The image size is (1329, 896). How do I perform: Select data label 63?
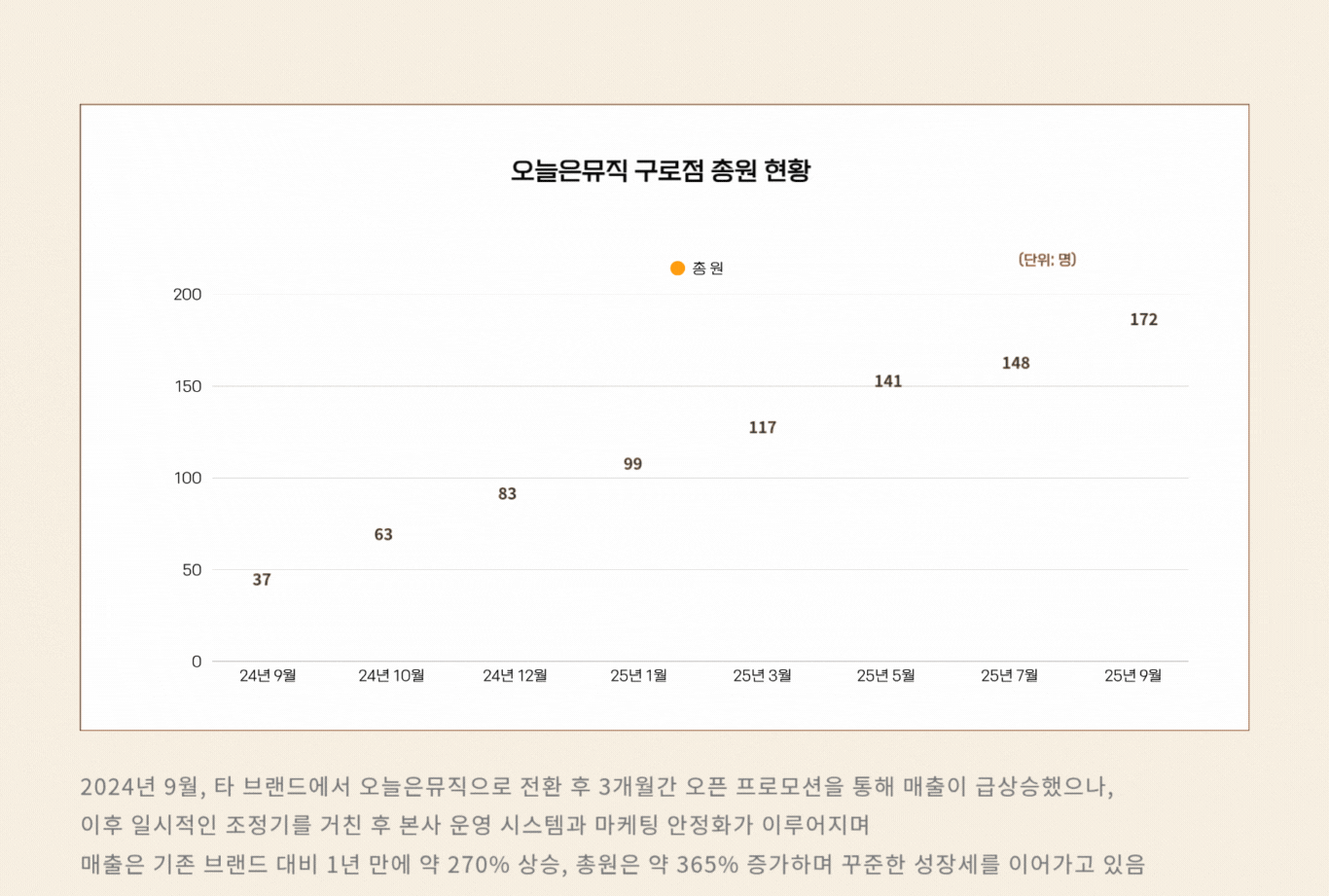coord(383,535)
